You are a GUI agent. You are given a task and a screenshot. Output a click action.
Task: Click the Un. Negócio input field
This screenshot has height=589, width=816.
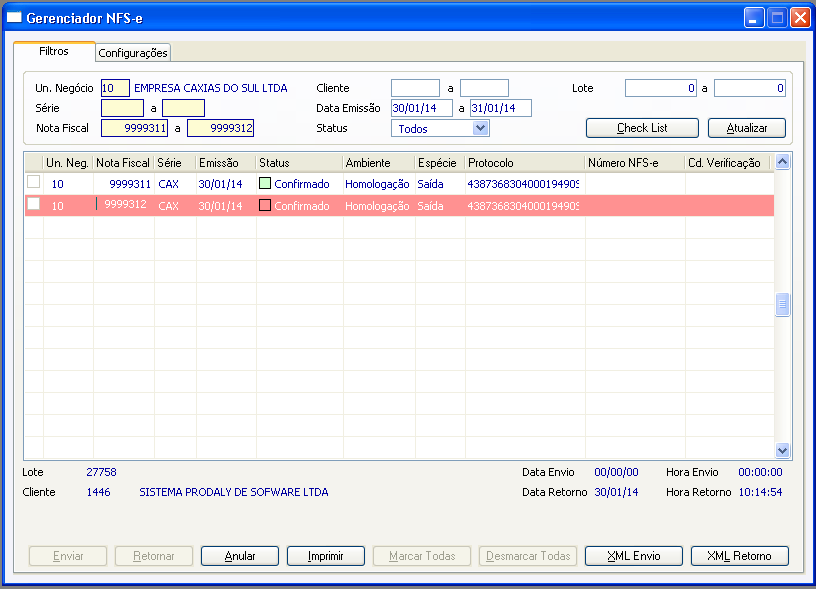[x=115, y=88]
